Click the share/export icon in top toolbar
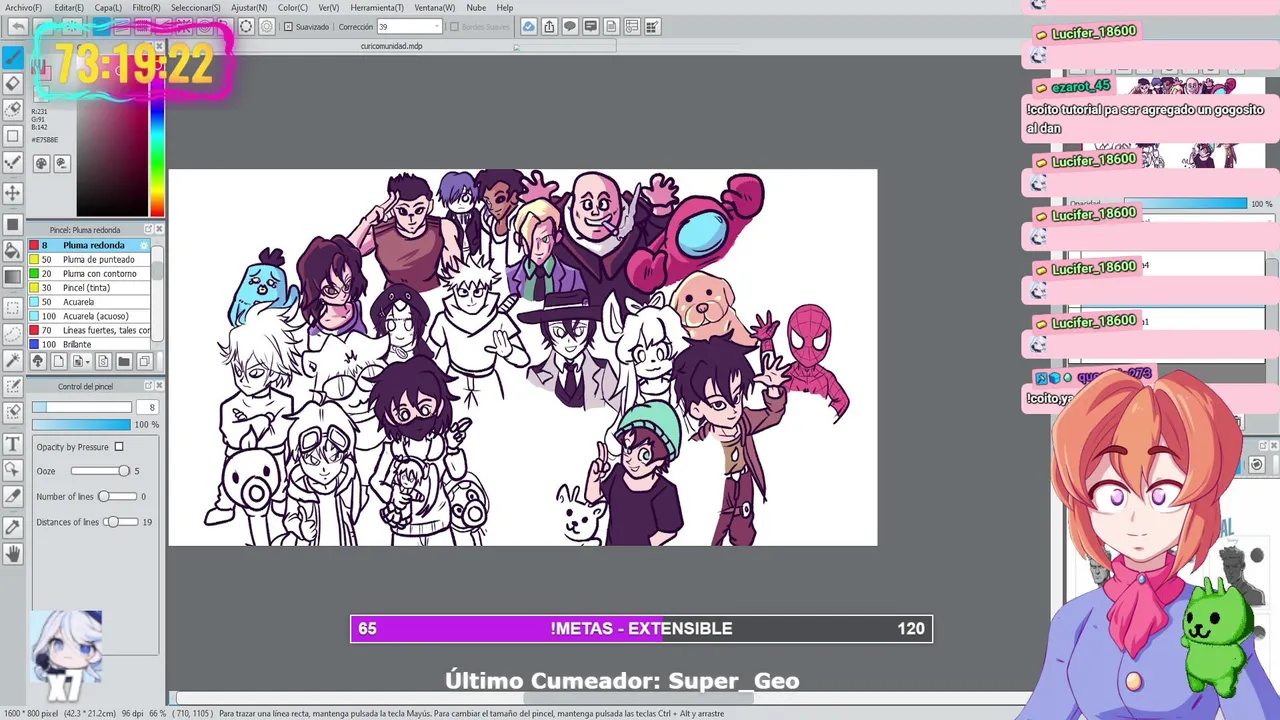 click(549, 26)
